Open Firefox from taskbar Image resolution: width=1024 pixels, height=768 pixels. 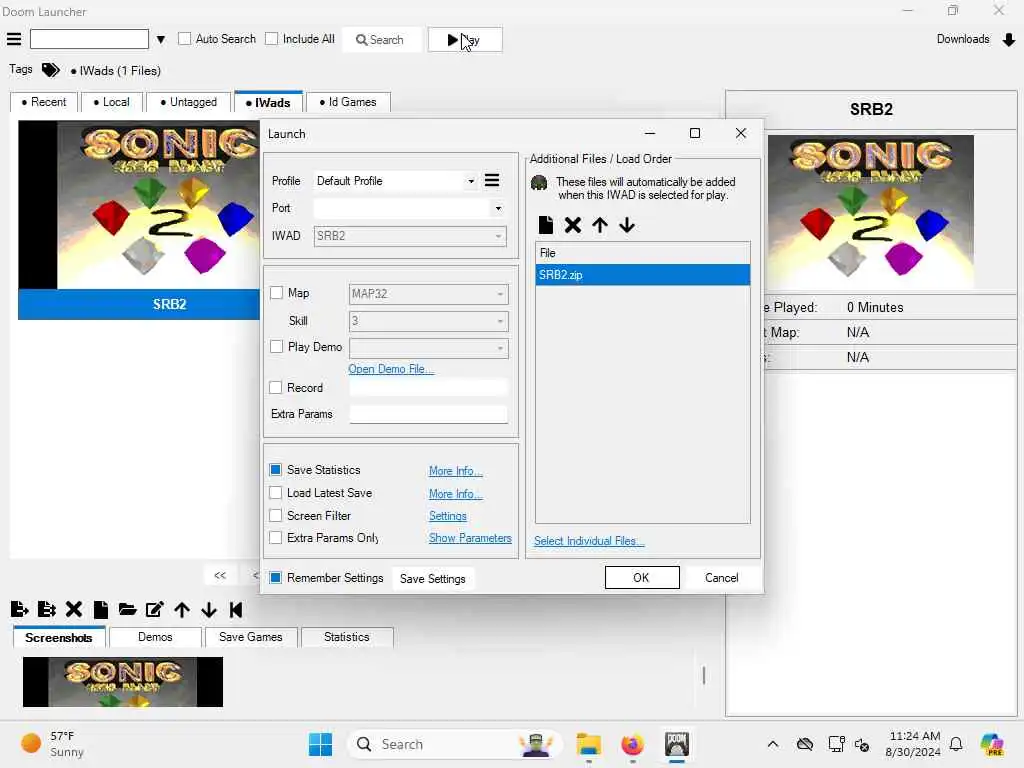pos(632,744)
